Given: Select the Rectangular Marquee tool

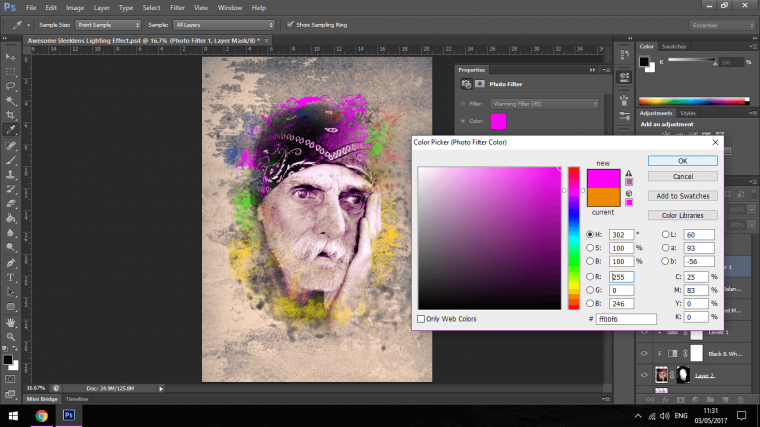Looking at the screenshot, I should pos(10,72).
